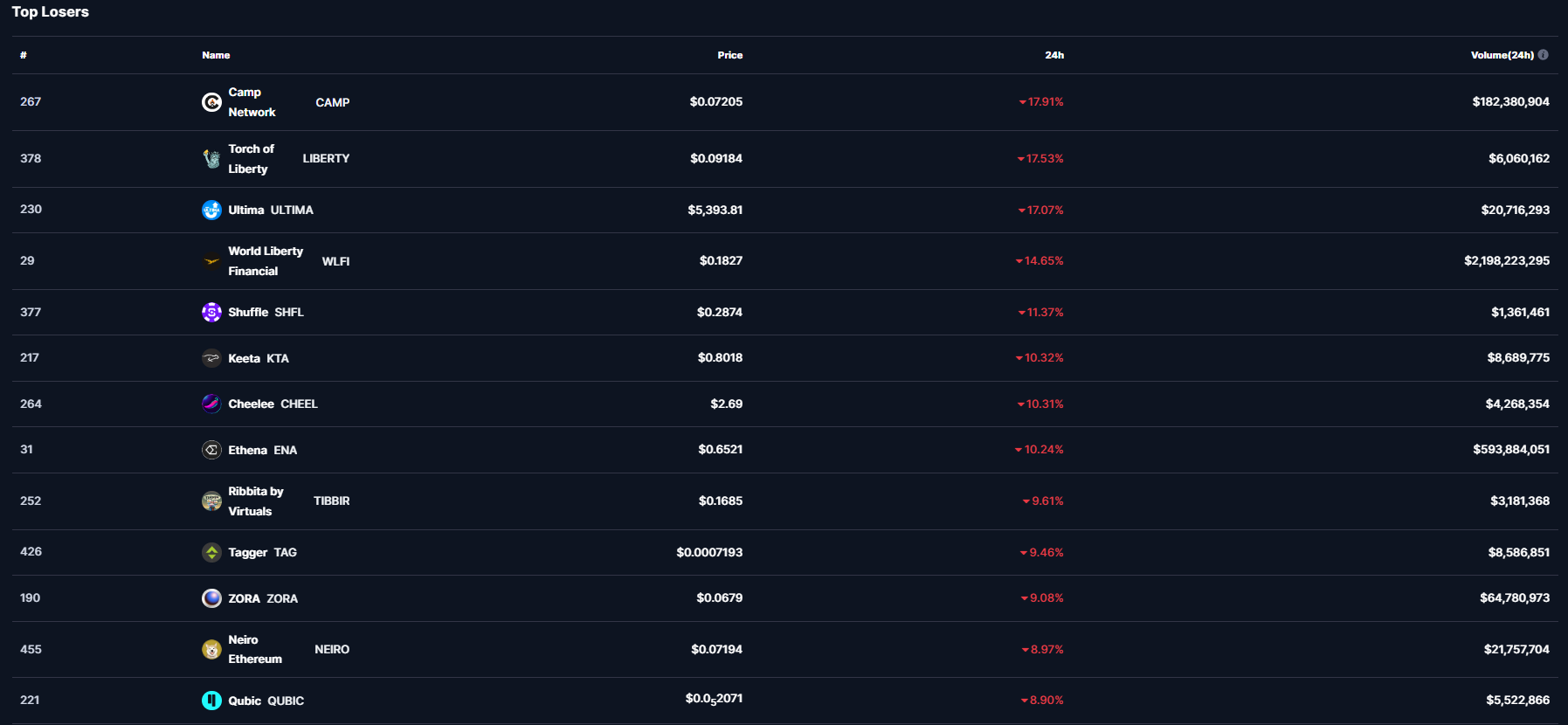The height and width of the screenshot is (725, 1568).
Task: Click the Torch of Liberty coin icon
Action: (x=211, y=159)
